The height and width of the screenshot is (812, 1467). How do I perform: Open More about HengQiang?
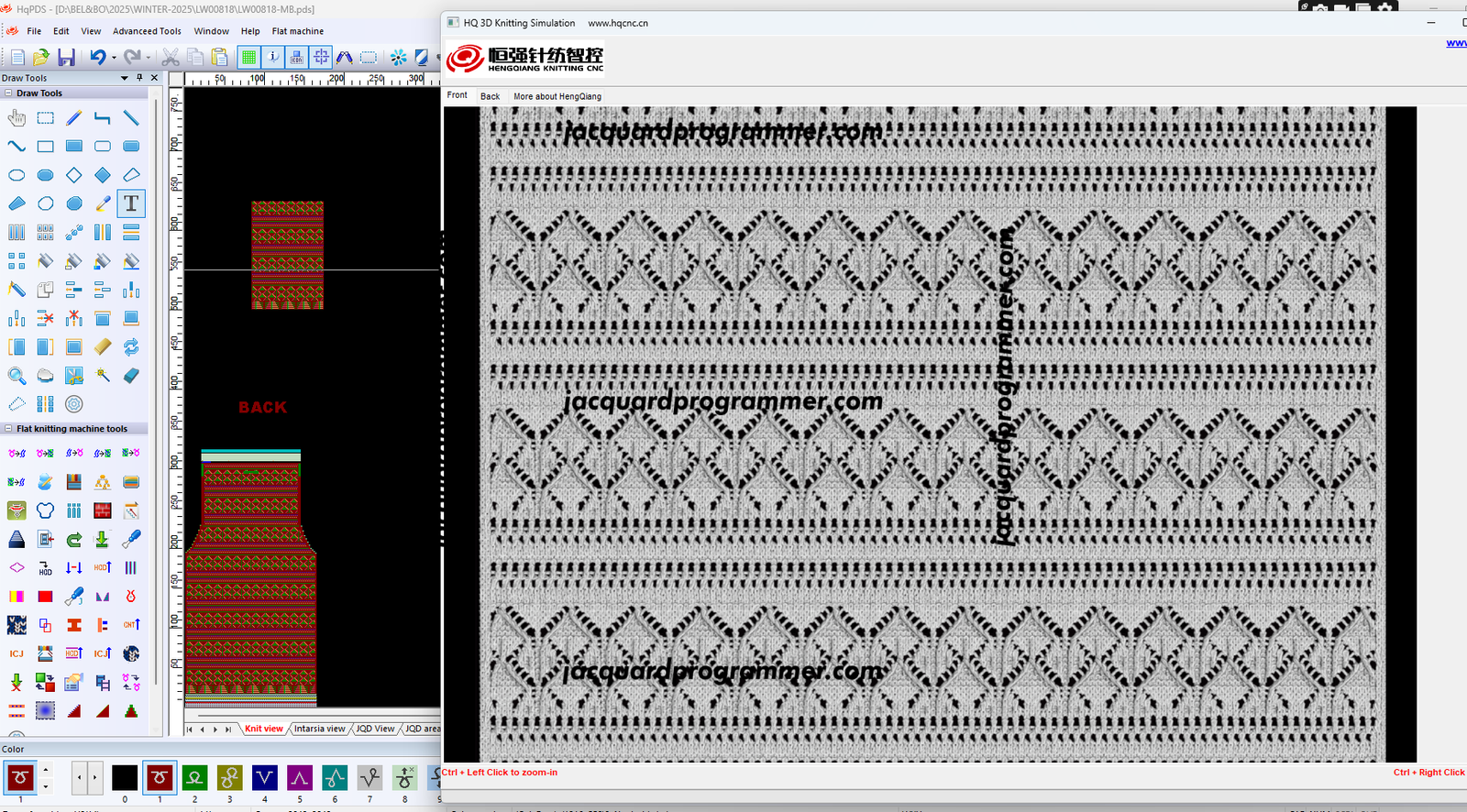click(557, 96)
